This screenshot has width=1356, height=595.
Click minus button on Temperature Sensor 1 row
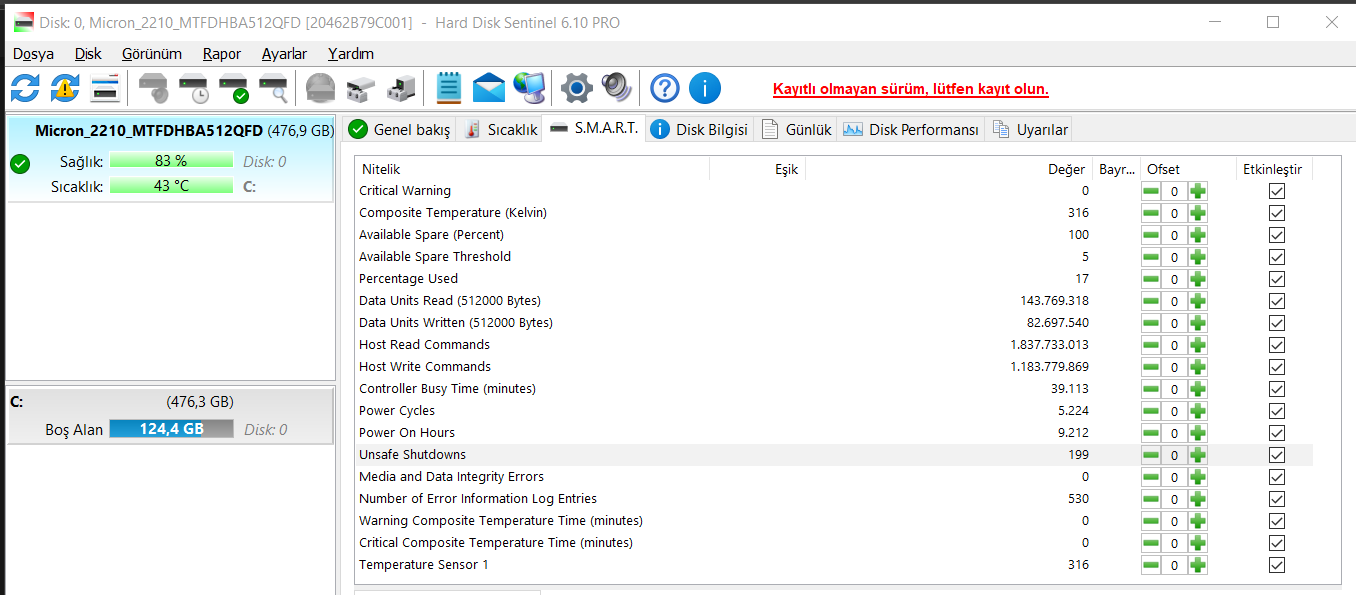point(1152,565)
